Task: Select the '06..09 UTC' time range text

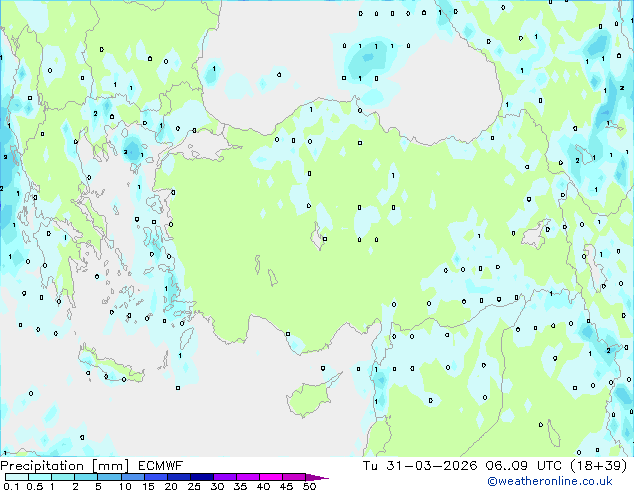Action: [524, 466]
